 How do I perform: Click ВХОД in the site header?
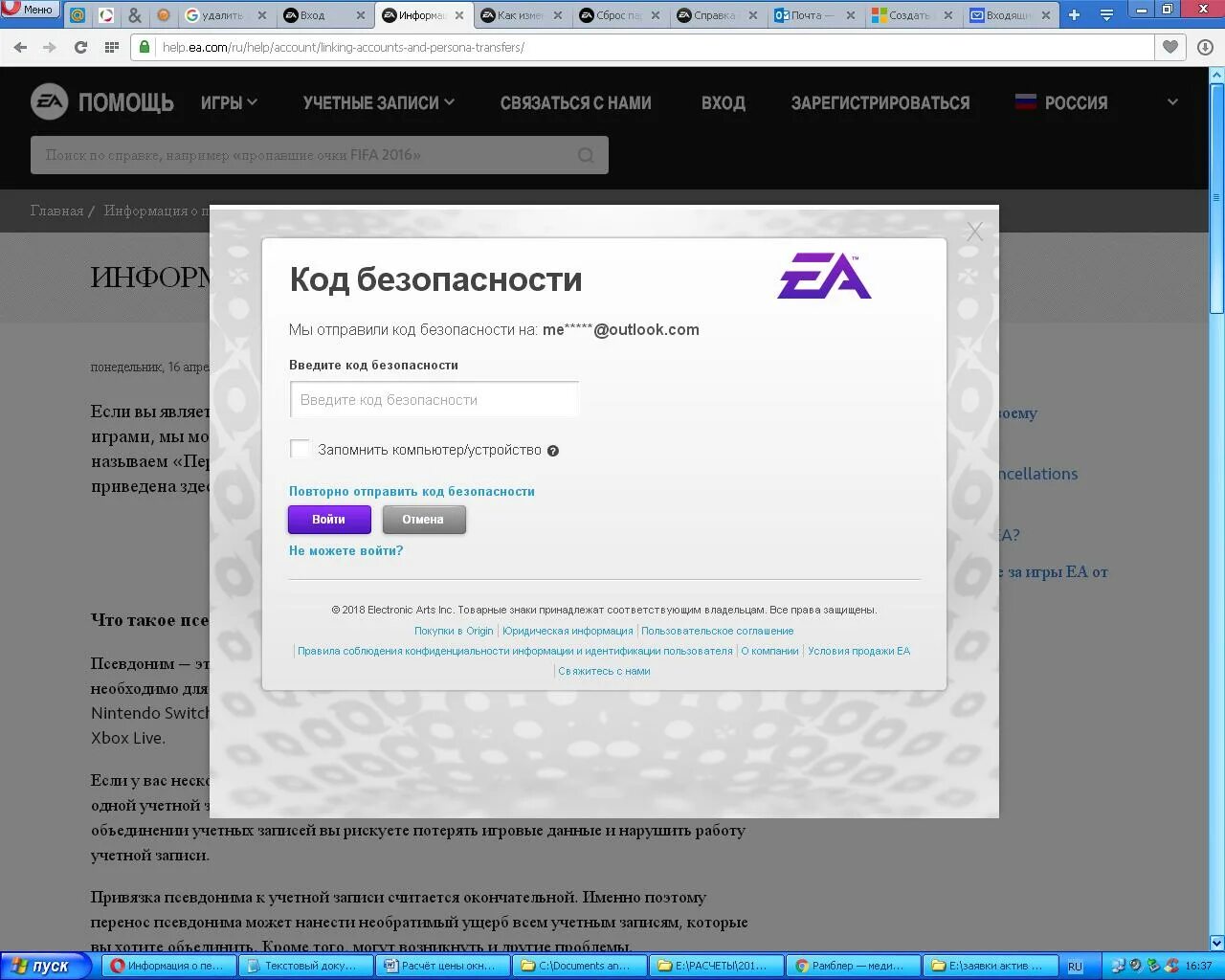(x=723, y=102)
